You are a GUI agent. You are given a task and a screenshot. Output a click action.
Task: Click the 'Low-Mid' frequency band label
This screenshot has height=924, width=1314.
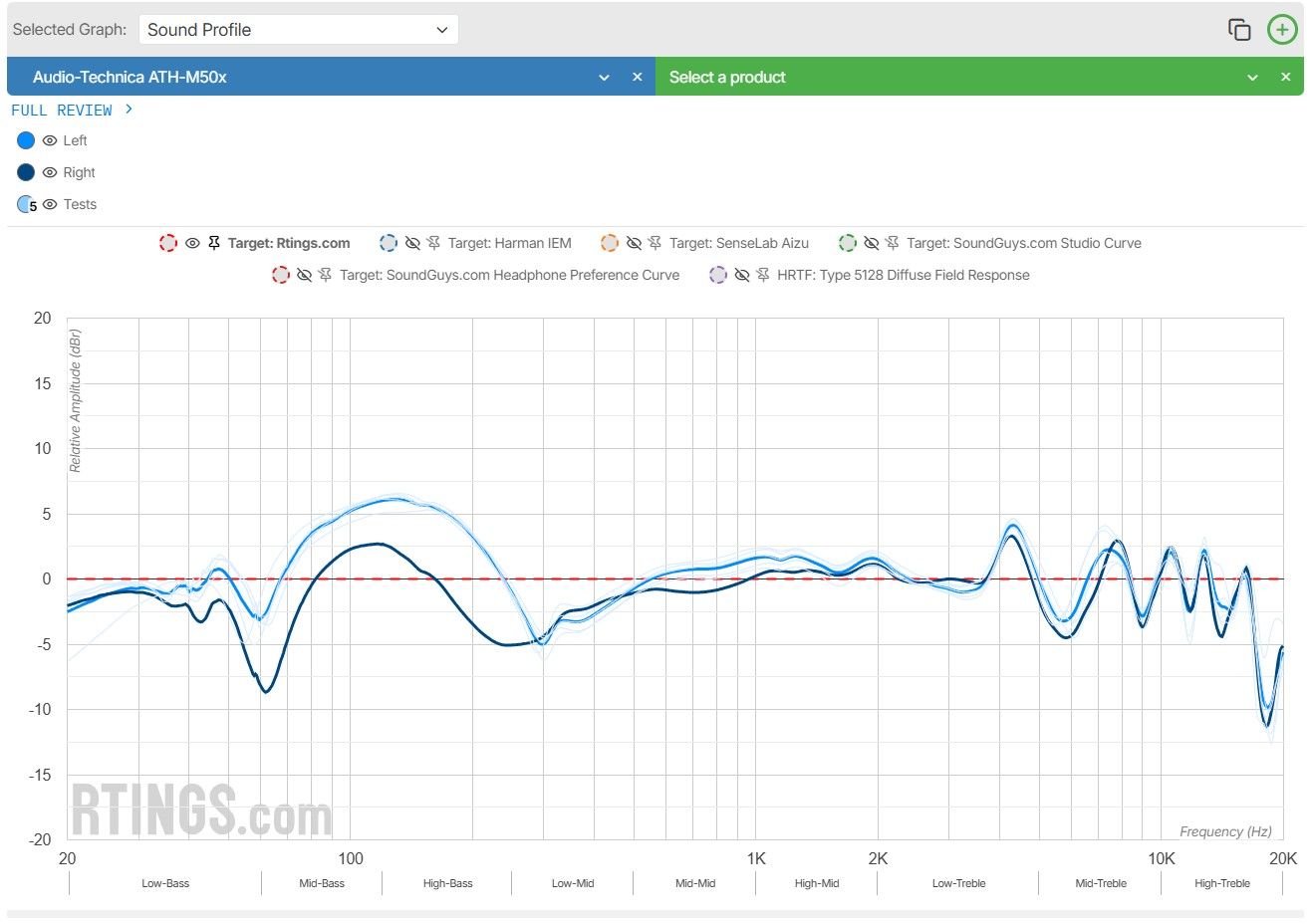(573, 883)
